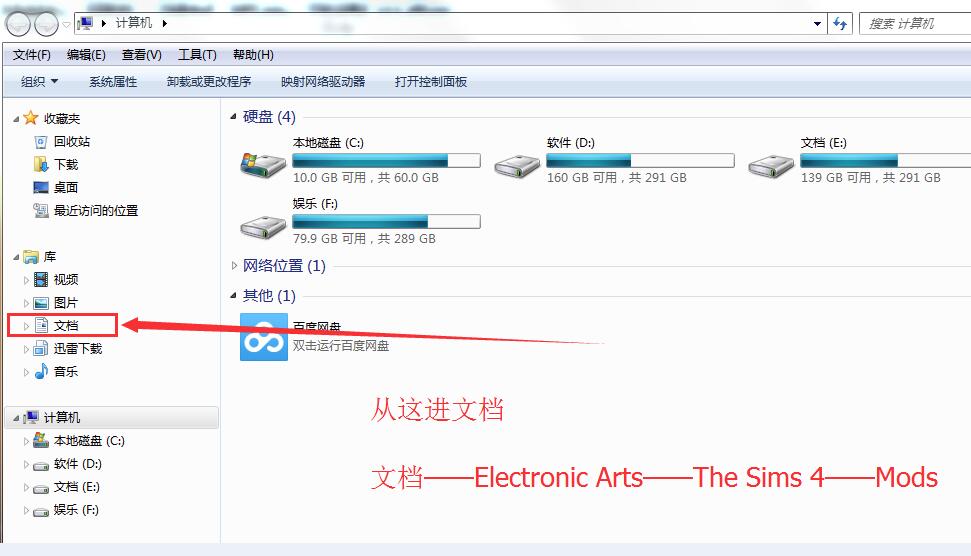Click the refresh icon beside address bar
971x556 pixels.
tap(840, 24)
